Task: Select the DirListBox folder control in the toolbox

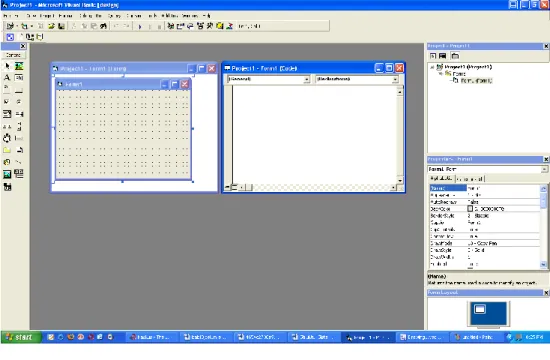Action: click(x=7, y=150)
